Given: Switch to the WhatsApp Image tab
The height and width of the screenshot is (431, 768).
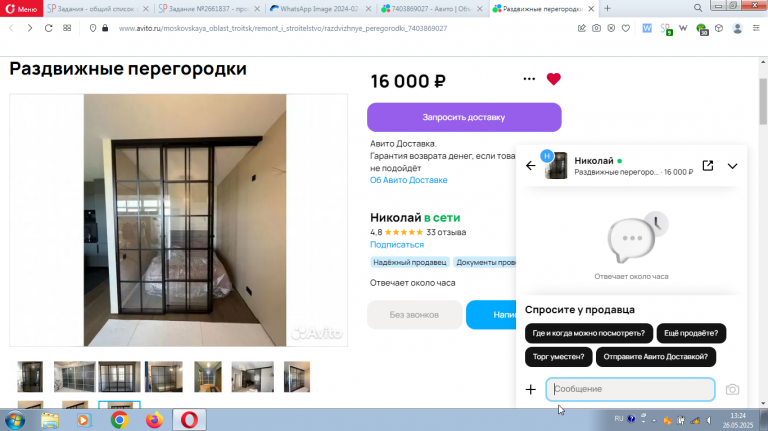Looking at the screenshot, I should click(320, 8).
